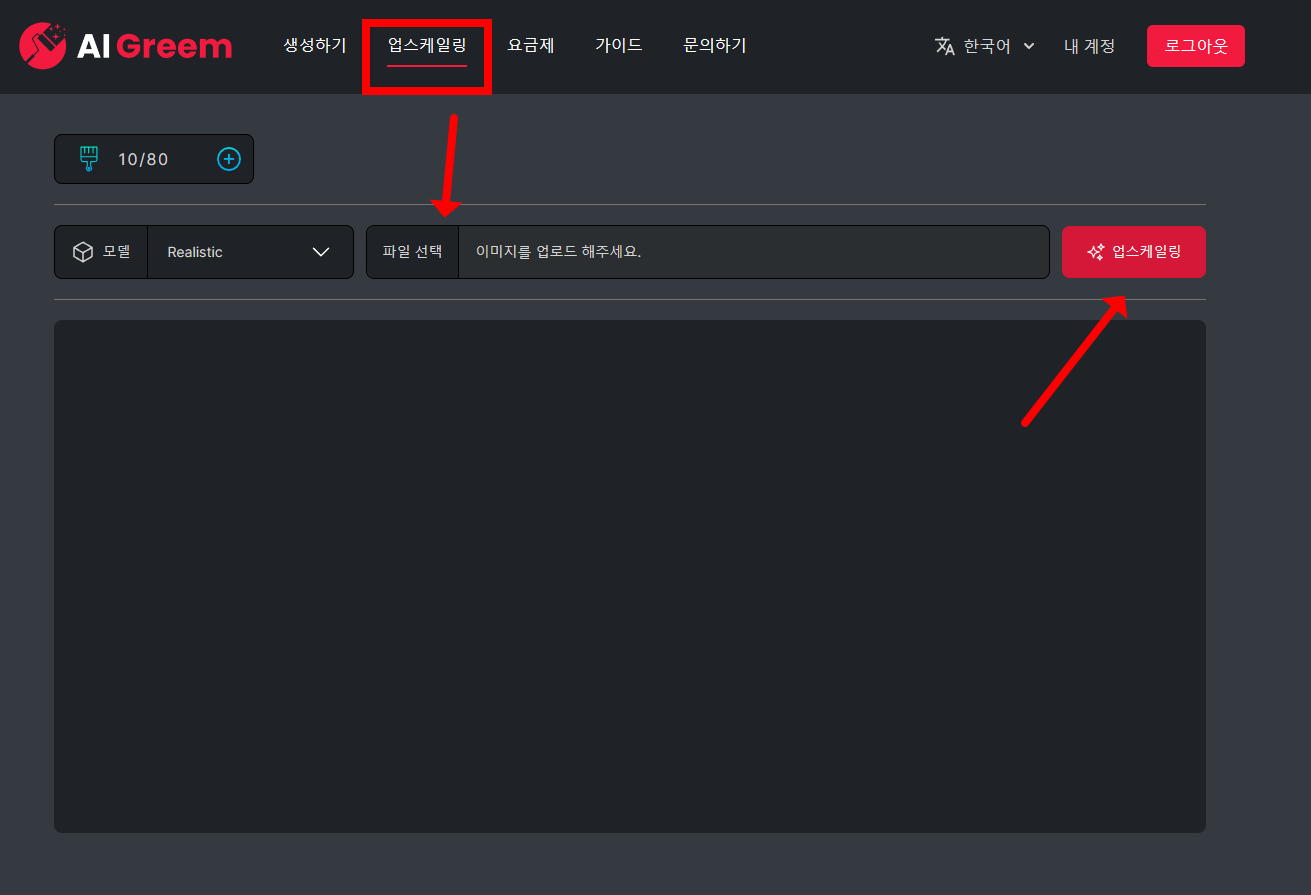The width and height of the screenshot is (1311, 895).
Task: Open the 생성하기 menu
Action: point(315,46)
